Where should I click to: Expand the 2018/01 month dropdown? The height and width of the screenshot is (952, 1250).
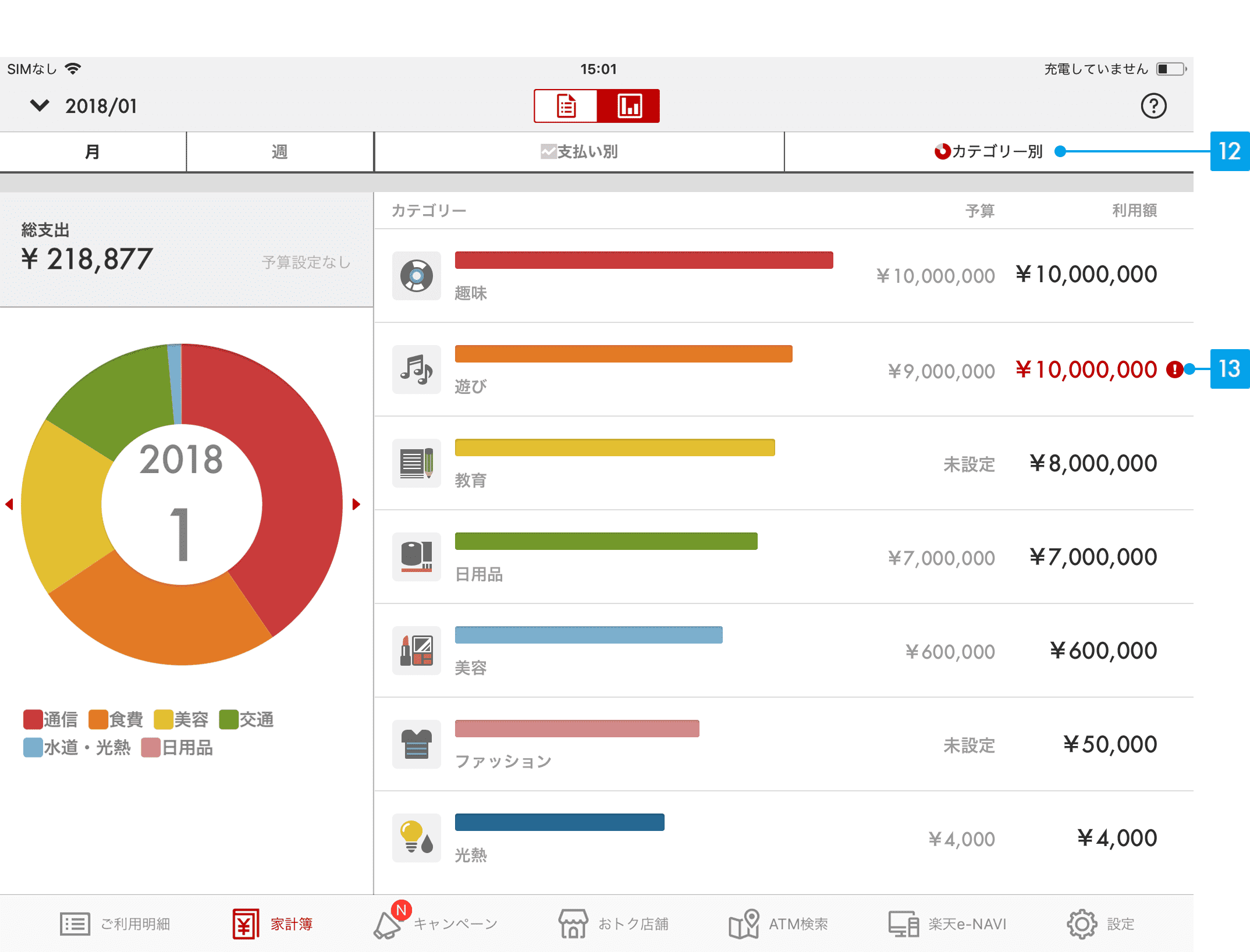point(40,106)
